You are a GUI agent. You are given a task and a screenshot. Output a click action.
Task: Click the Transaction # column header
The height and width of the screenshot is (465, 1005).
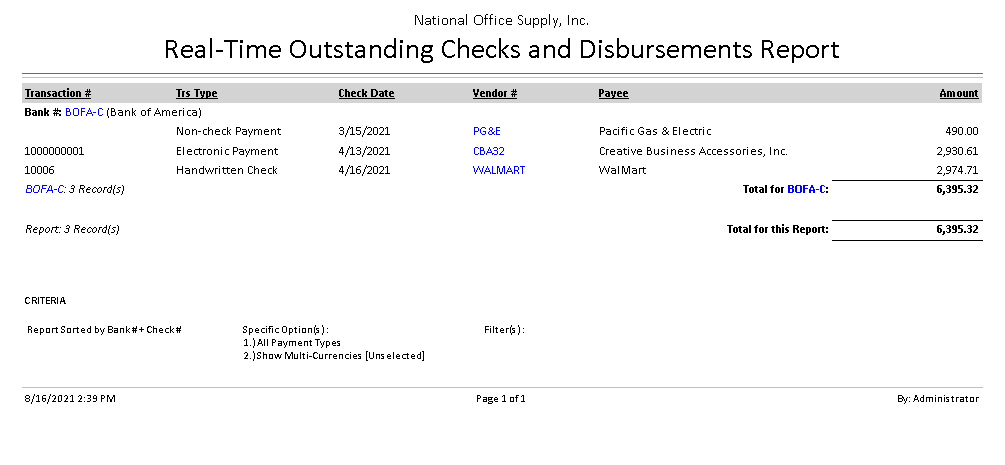point(58,93)
